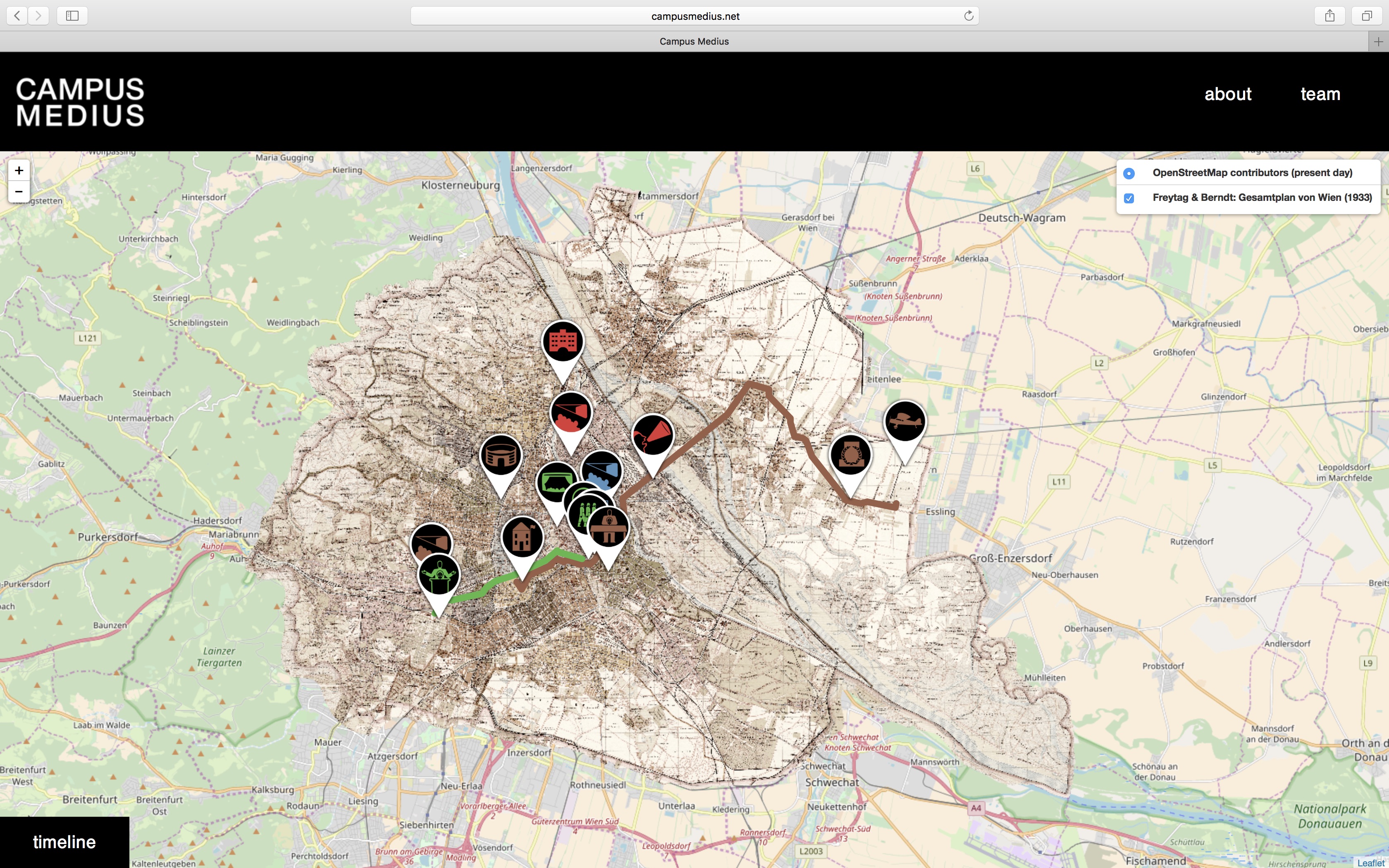Click the red apartment building map marker
Viewport: 1389px width, 868px height.
click(x=563, y=342)
